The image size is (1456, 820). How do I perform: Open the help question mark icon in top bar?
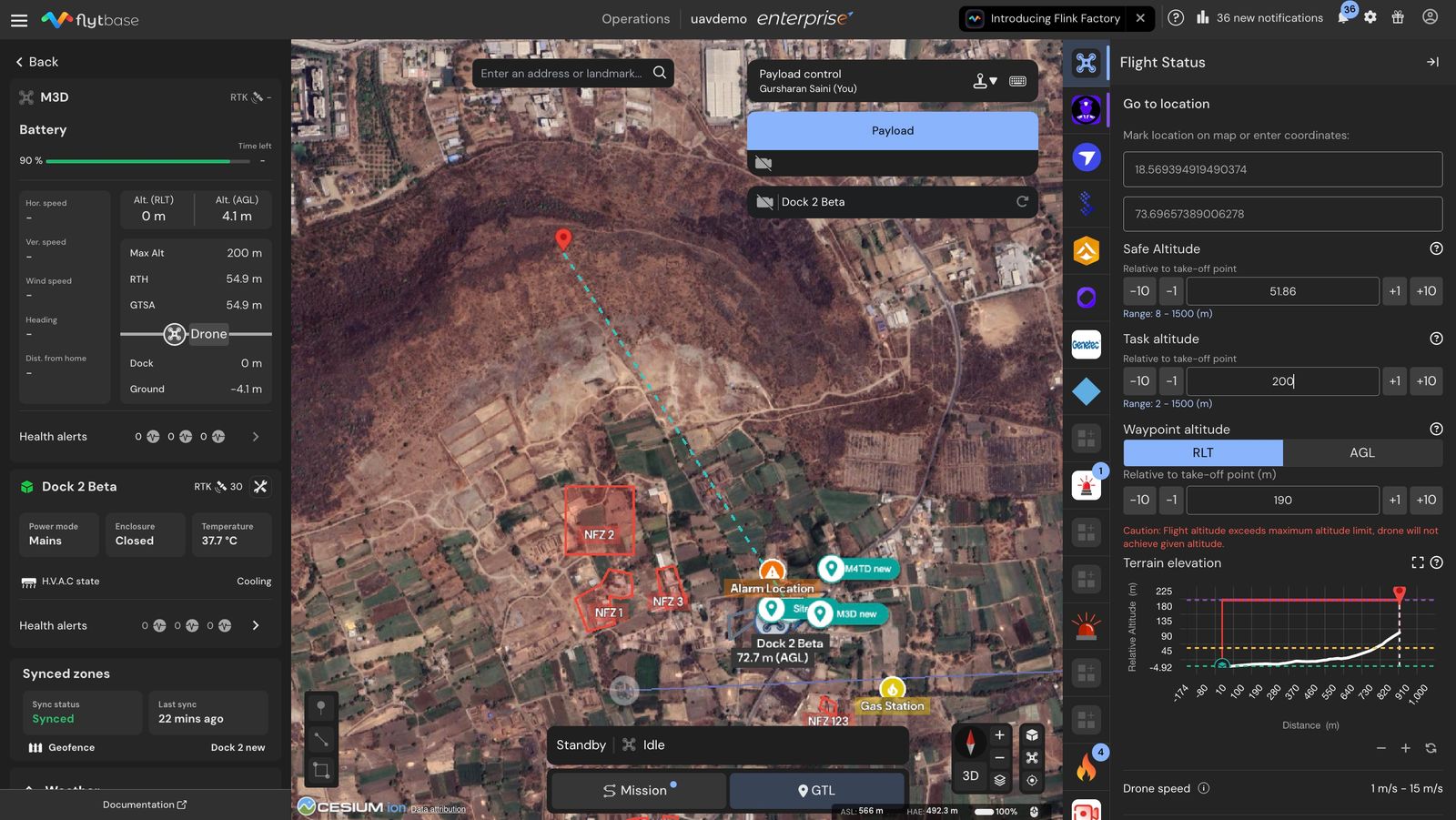pos(1176,17)
